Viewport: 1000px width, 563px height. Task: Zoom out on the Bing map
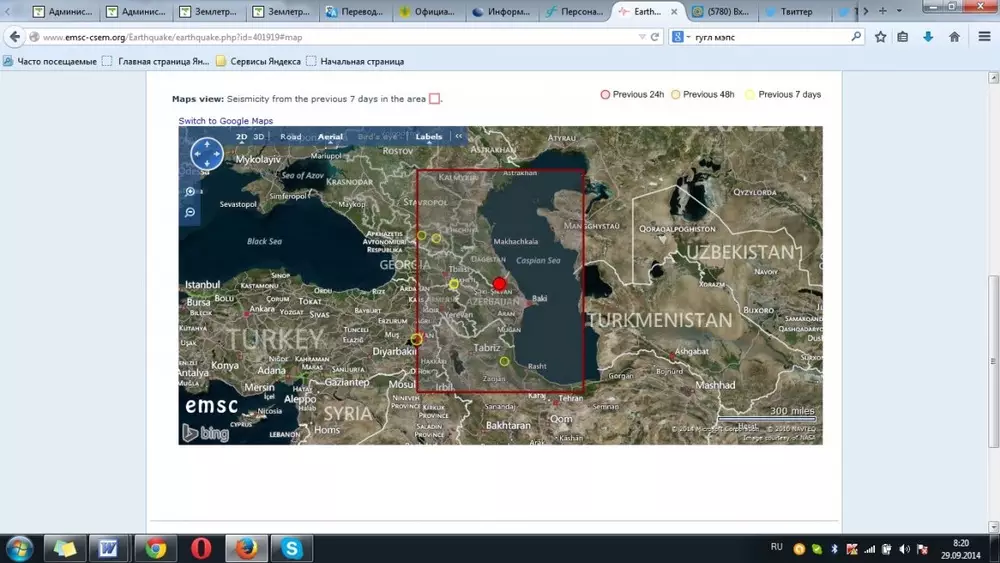click(x=190, y=213)
